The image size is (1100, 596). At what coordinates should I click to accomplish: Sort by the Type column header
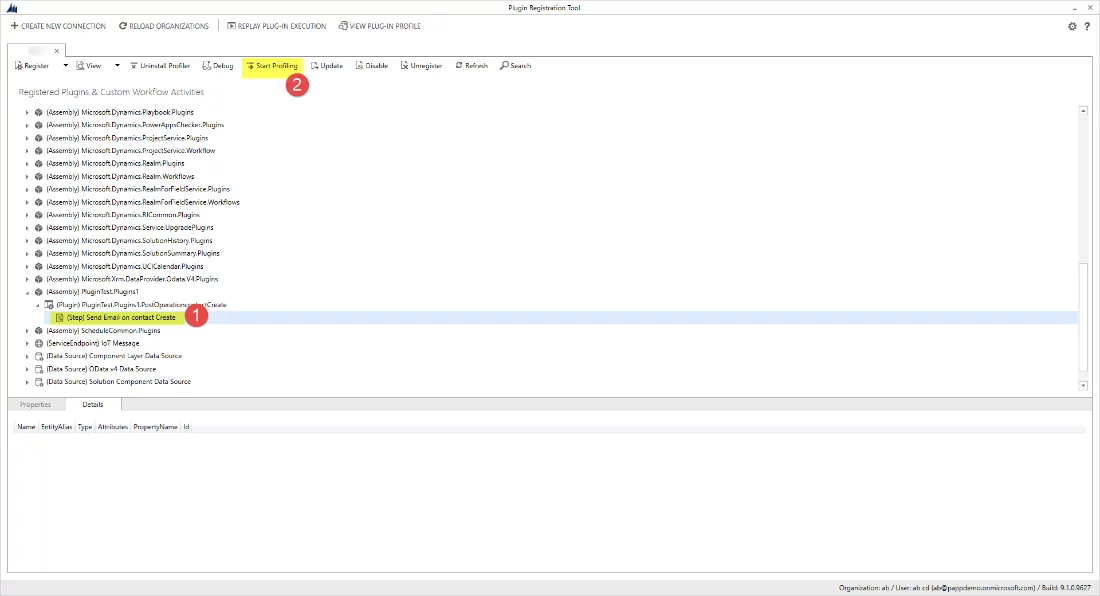click(x=85, y=427)
